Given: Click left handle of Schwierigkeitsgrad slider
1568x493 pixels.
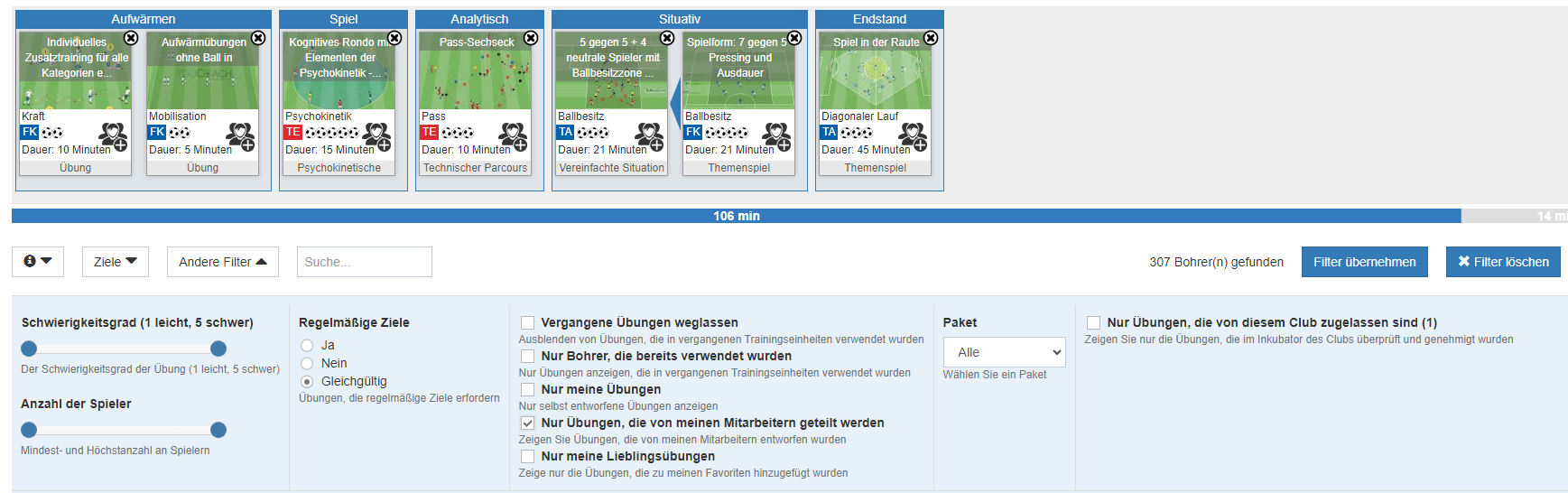Looking at the screenshot, I should point(29,349).
